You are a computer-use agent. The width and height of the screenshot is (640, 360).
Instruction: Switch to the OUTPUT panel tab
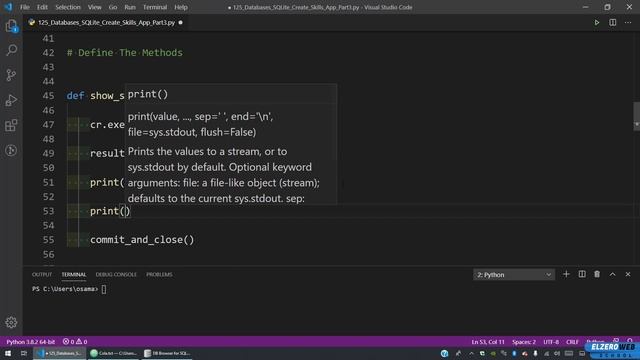pyautogui.click(x=42, y=274)
